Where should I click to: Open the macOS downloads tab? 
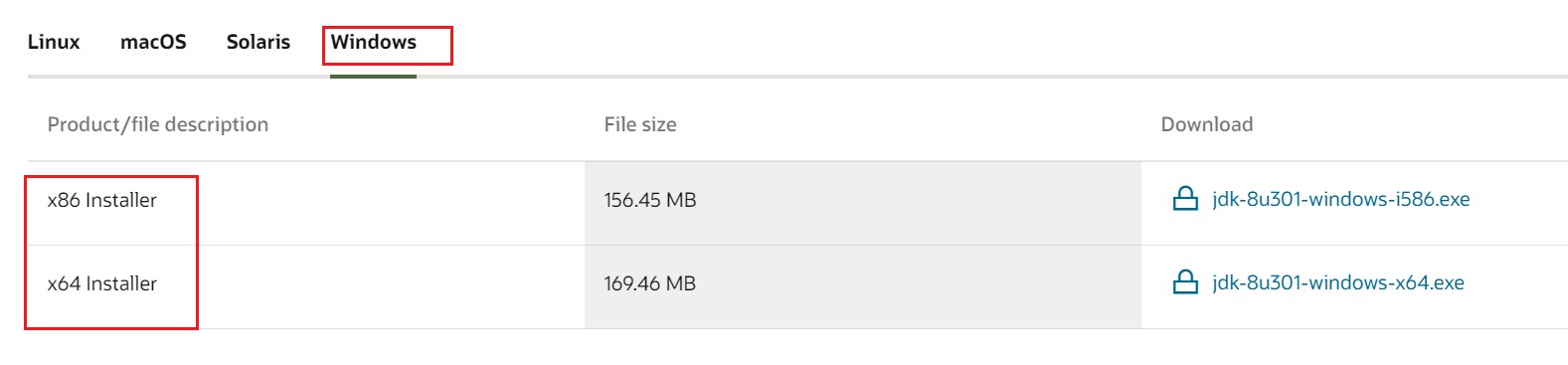click(x=153, y=42)
